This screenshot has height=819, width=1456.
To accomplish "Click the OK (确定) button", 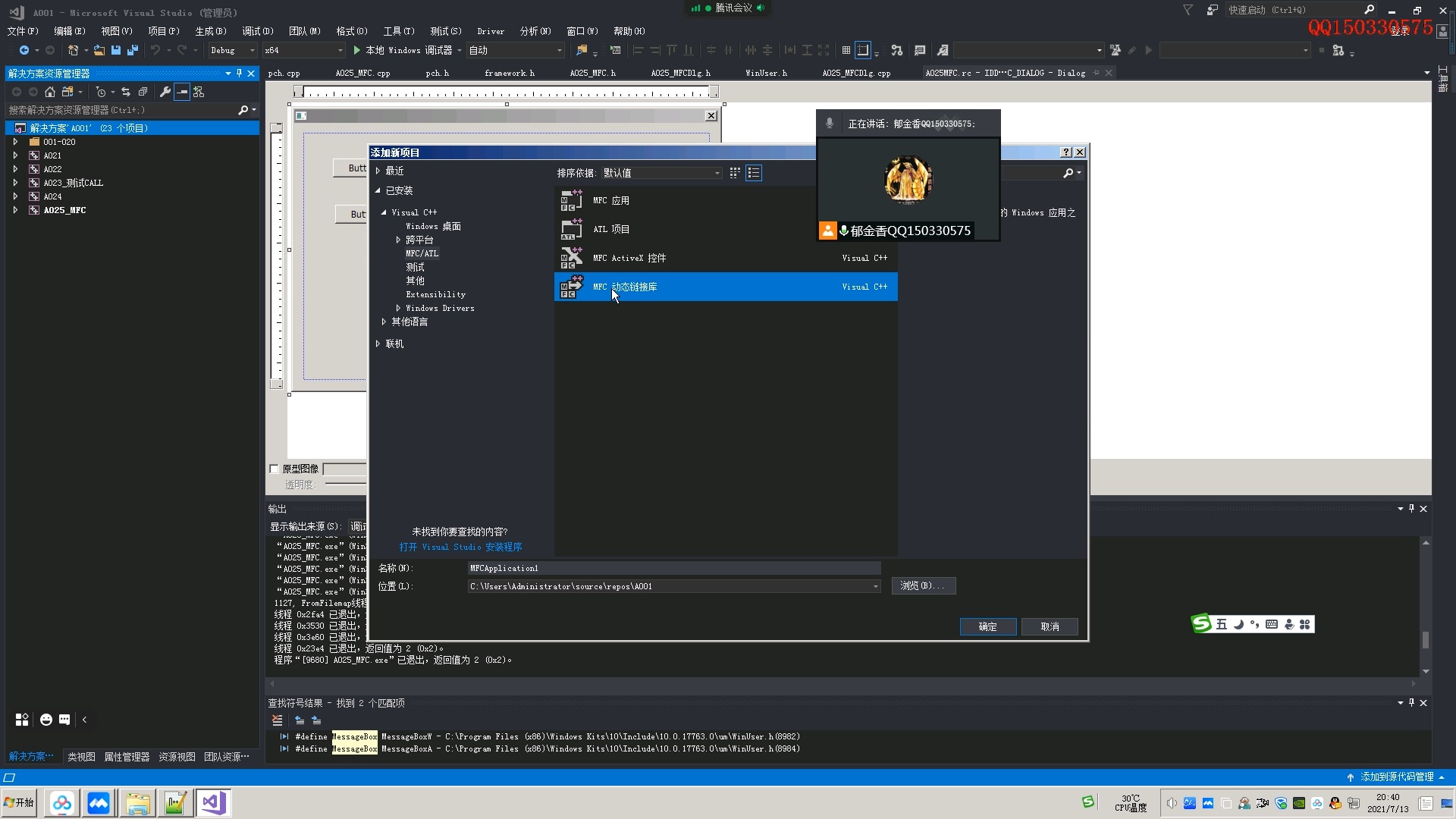I will pyautogui.click(x=987, y=626).
